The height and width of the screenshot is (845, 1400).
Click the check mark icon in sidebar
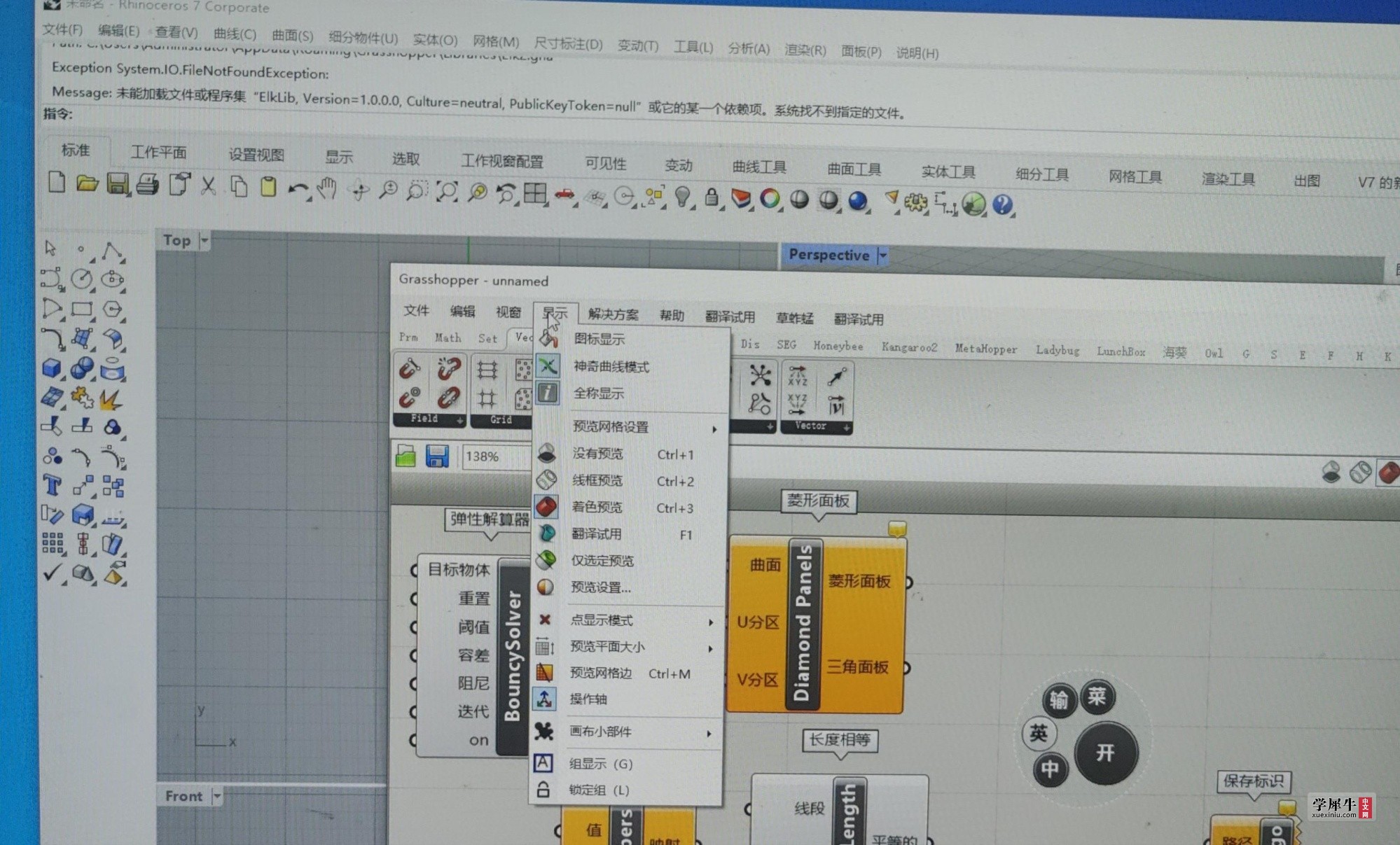click(52, 573)
